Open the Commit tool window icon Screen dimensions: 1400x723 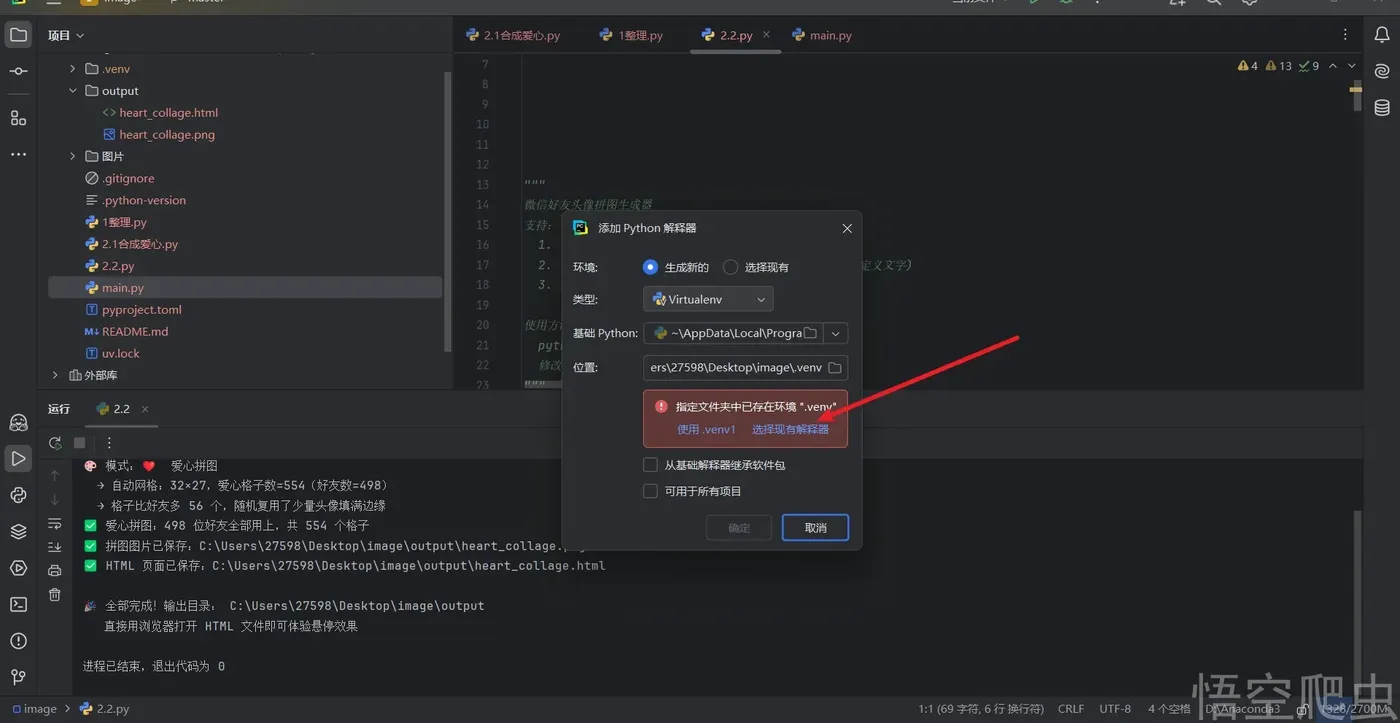click(x=18, y=71)
